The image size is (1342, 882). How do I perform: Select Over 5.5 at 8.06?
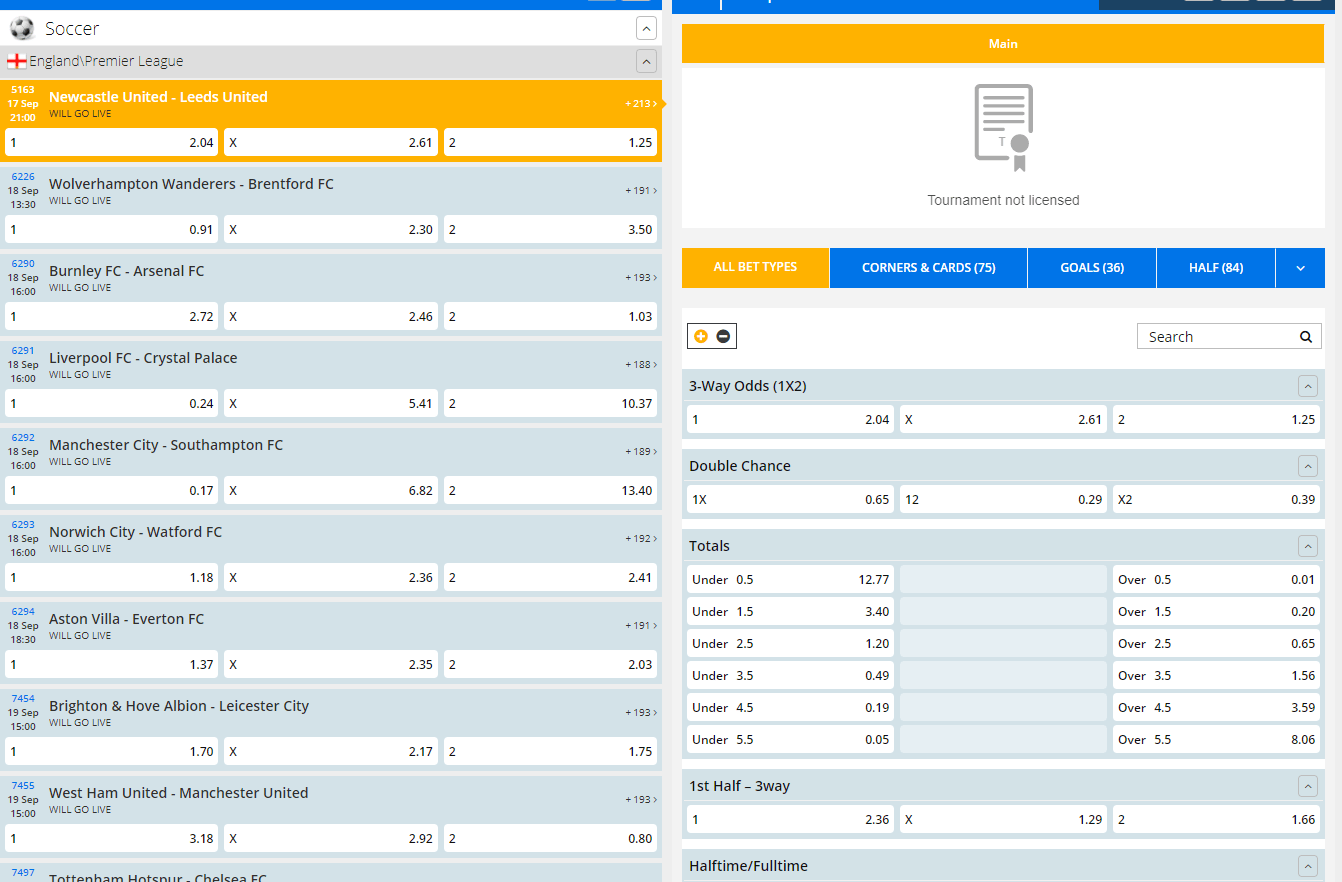[x=1216, y=740]
